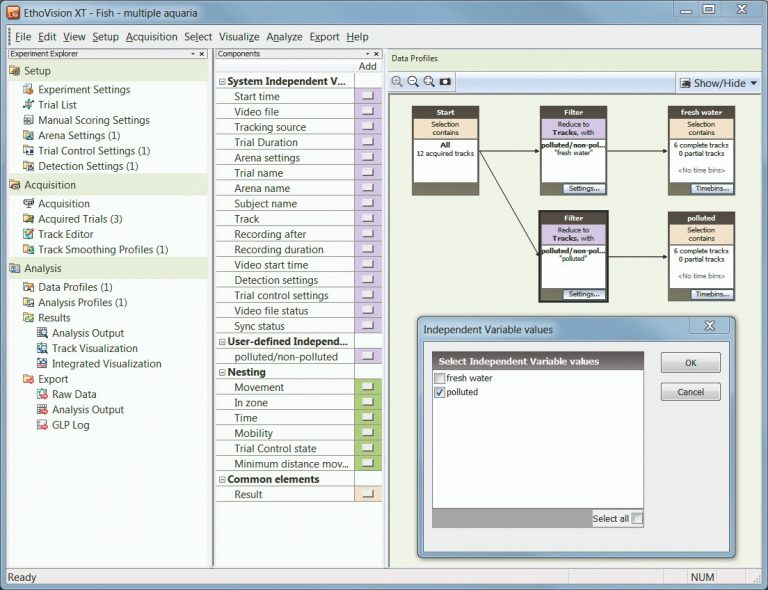This screenshot has width=768, height=590.
Task: Close the Independent Variable values dialog
Action: click(x=710, y=326)
